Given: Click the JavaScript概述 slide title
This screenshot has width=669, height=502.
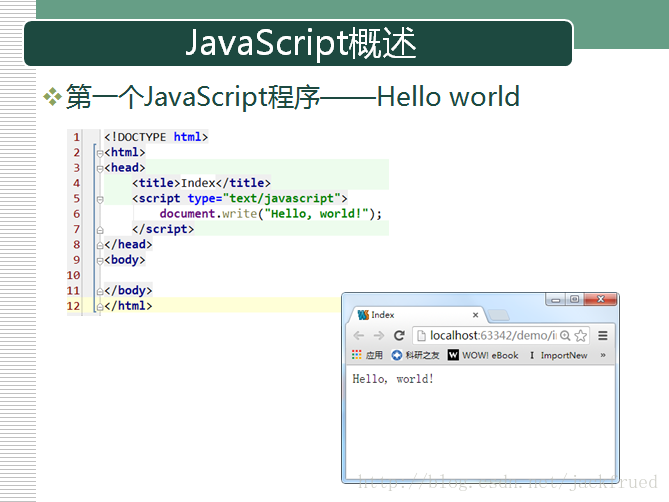Looking at the screenshot, I should (301, 43).
